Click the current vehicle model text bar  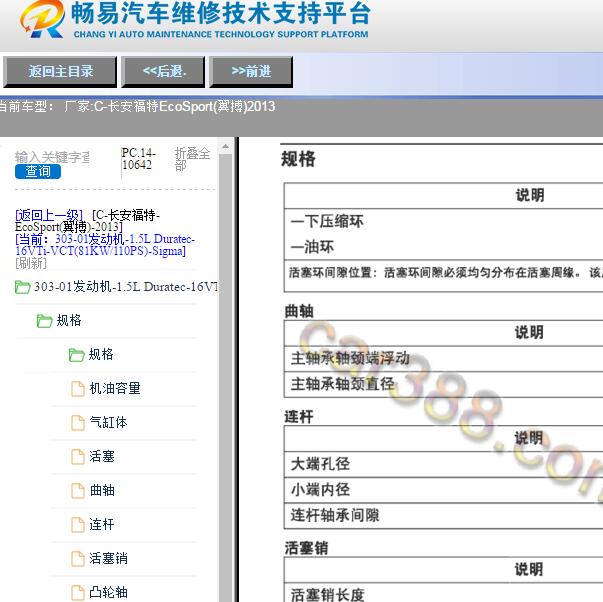click(x=138, y=106)
